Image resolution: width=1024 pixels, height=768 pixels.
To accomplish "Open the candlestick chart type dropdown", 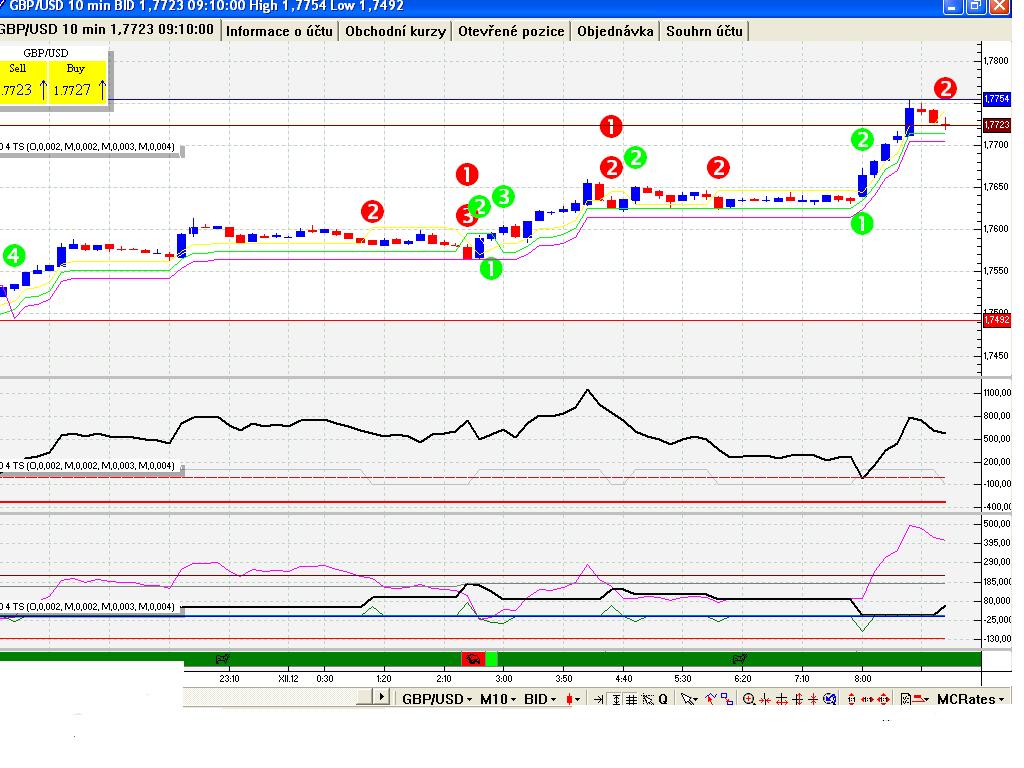I will 573,699.
